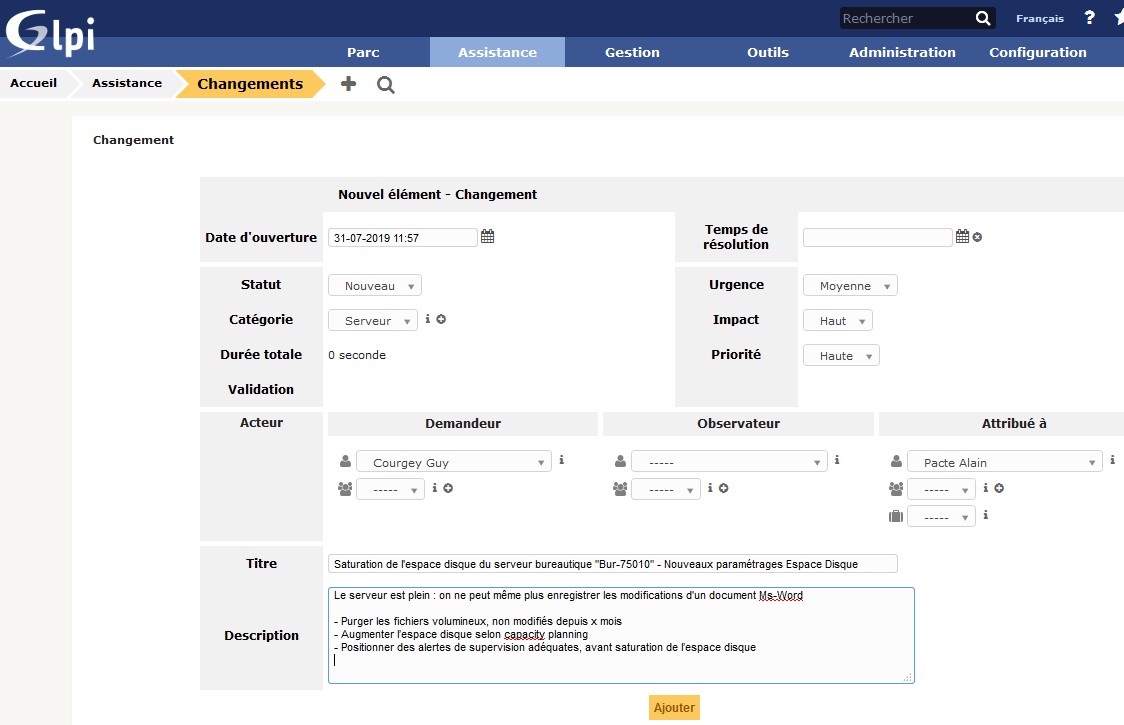Click the Demandeur user icon

click(346, 461)
